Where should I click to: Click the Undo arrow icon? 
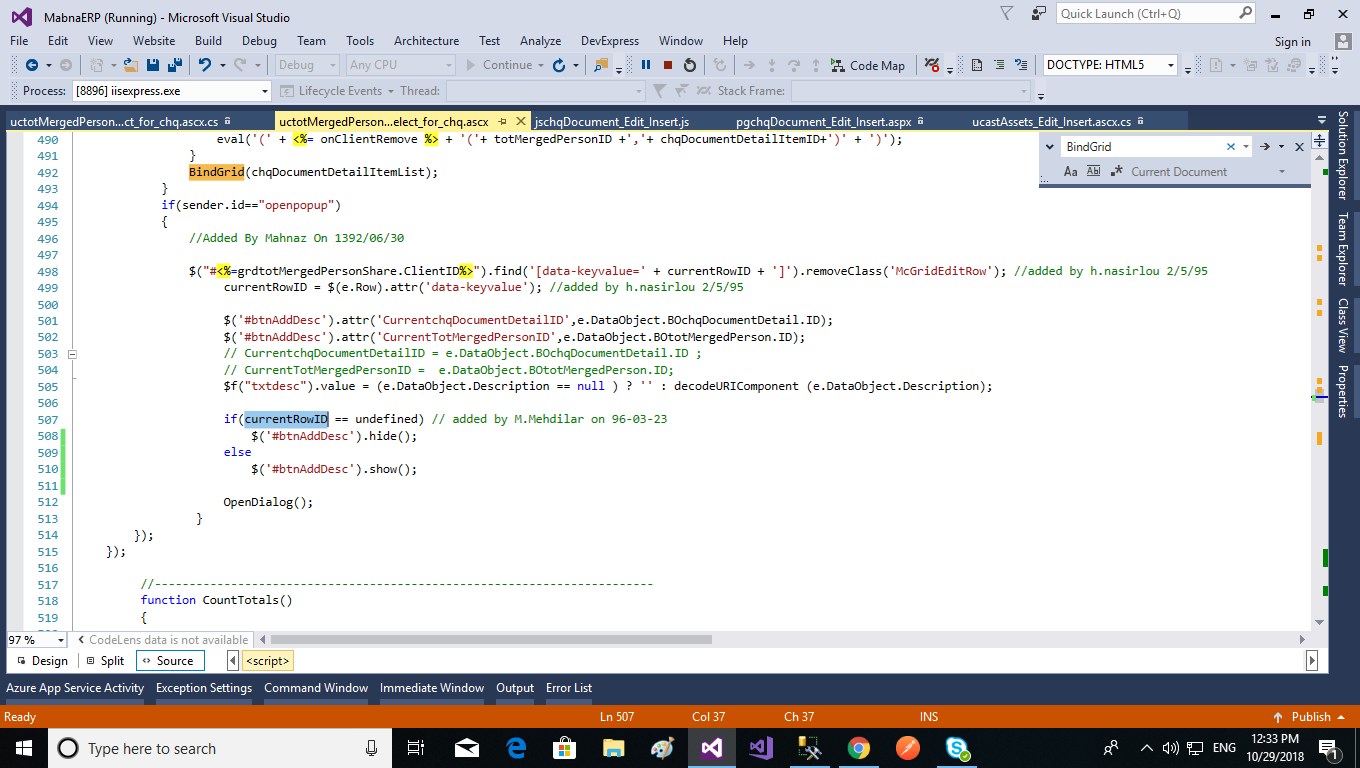205,65
